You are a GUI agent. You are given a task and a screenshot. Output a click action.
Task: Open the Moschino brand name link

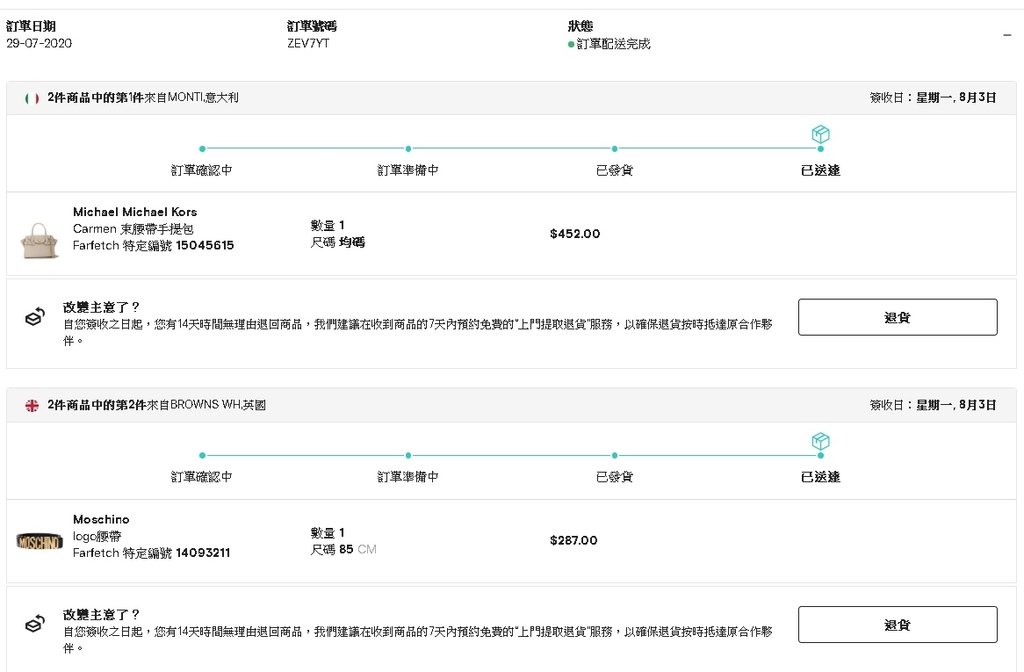[x=101, y=519]
